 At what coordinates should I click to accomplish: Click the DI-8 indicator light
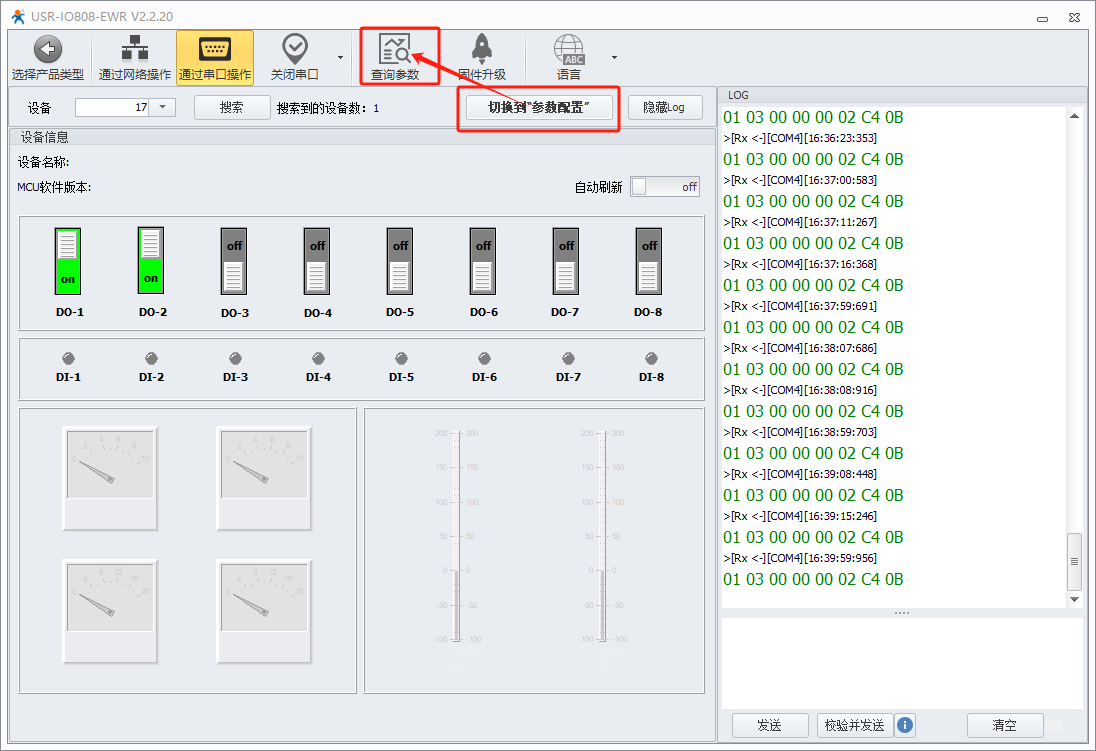pos(651,359)
